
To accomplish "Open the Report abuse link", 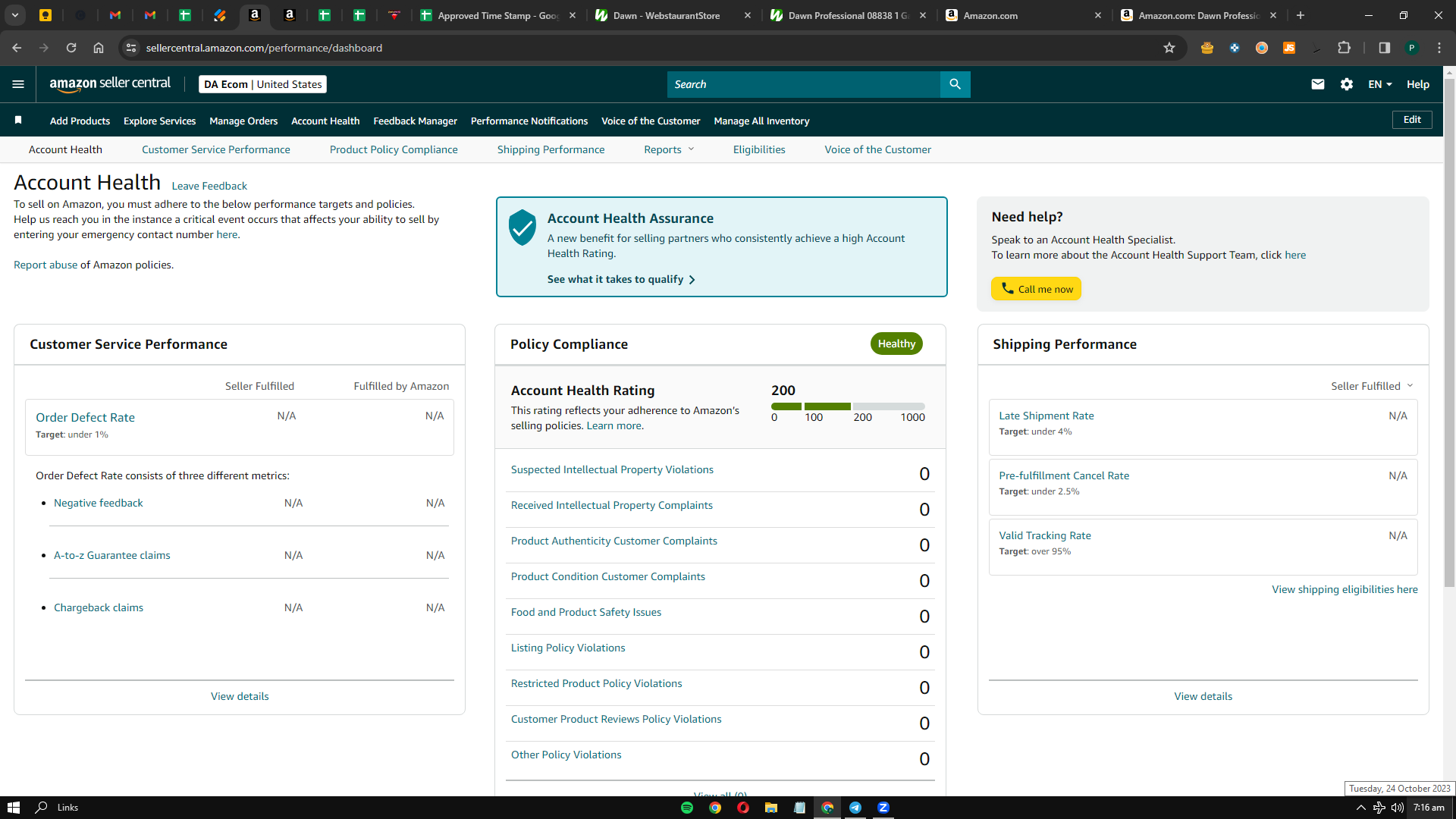I will (45, 265).
